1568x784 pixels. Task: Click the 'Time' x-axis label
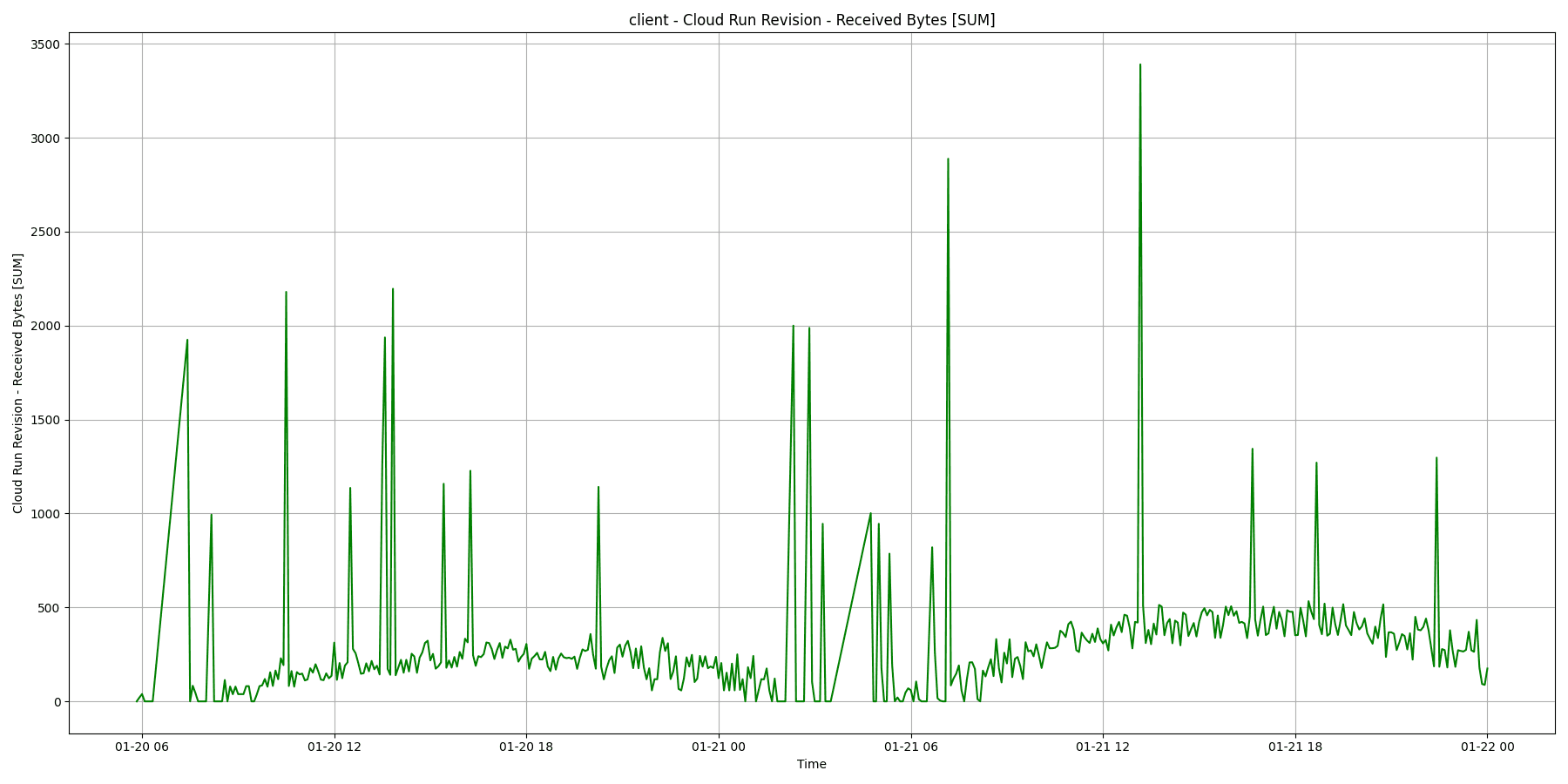point(811,764)
